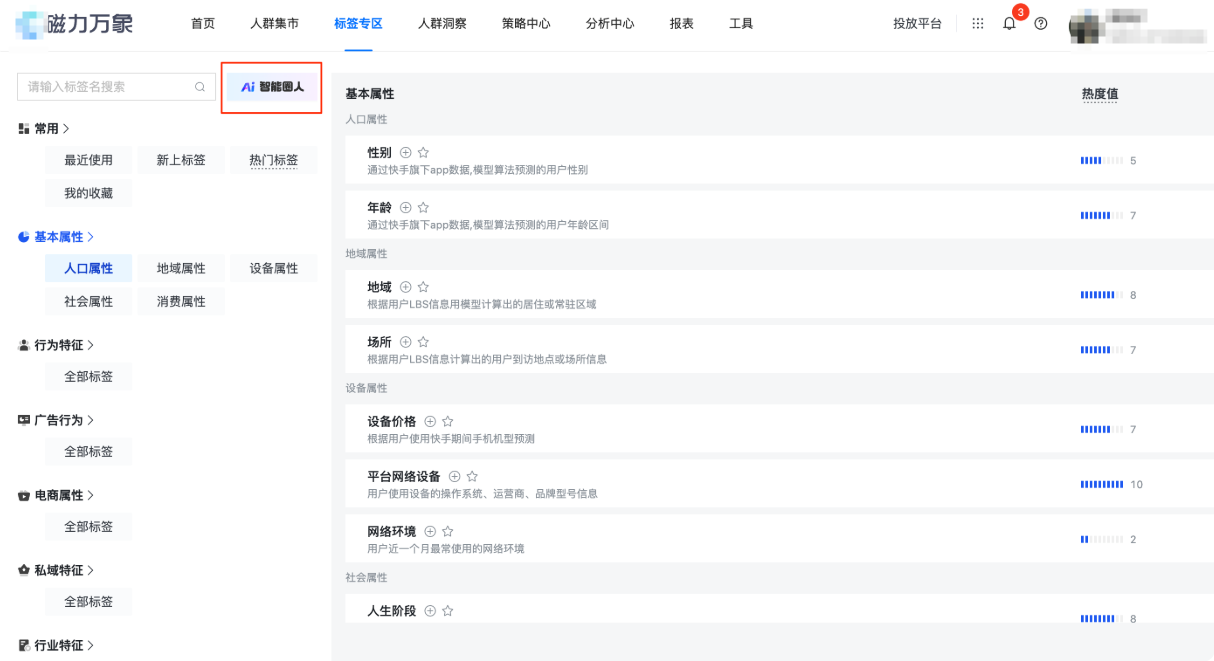Star the 人生阶段 tag as a favorite
The image size is (1214, 661).
447,610
